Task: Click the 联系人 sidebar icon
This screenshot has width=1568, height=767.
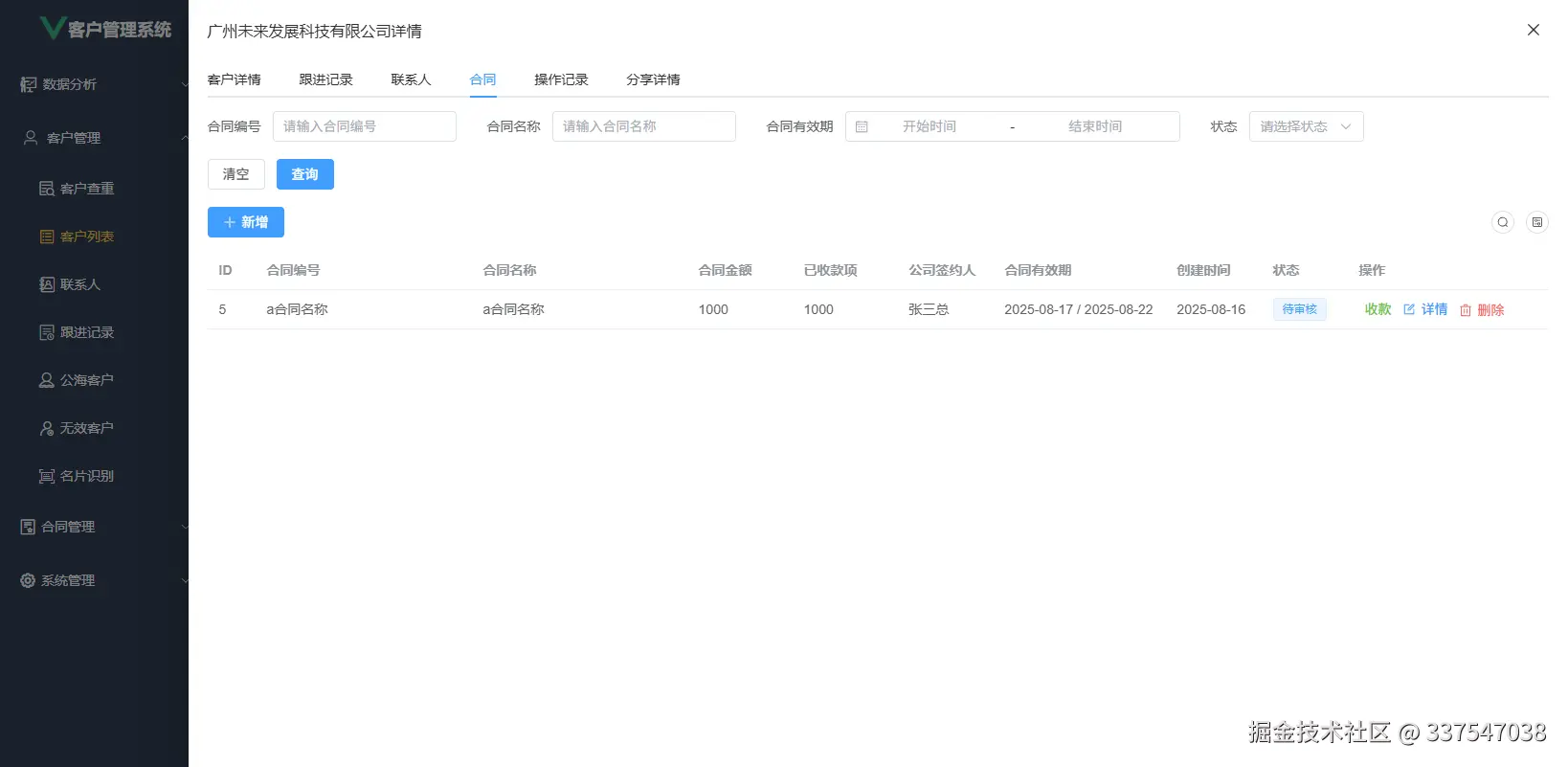Action: [46, 284]
